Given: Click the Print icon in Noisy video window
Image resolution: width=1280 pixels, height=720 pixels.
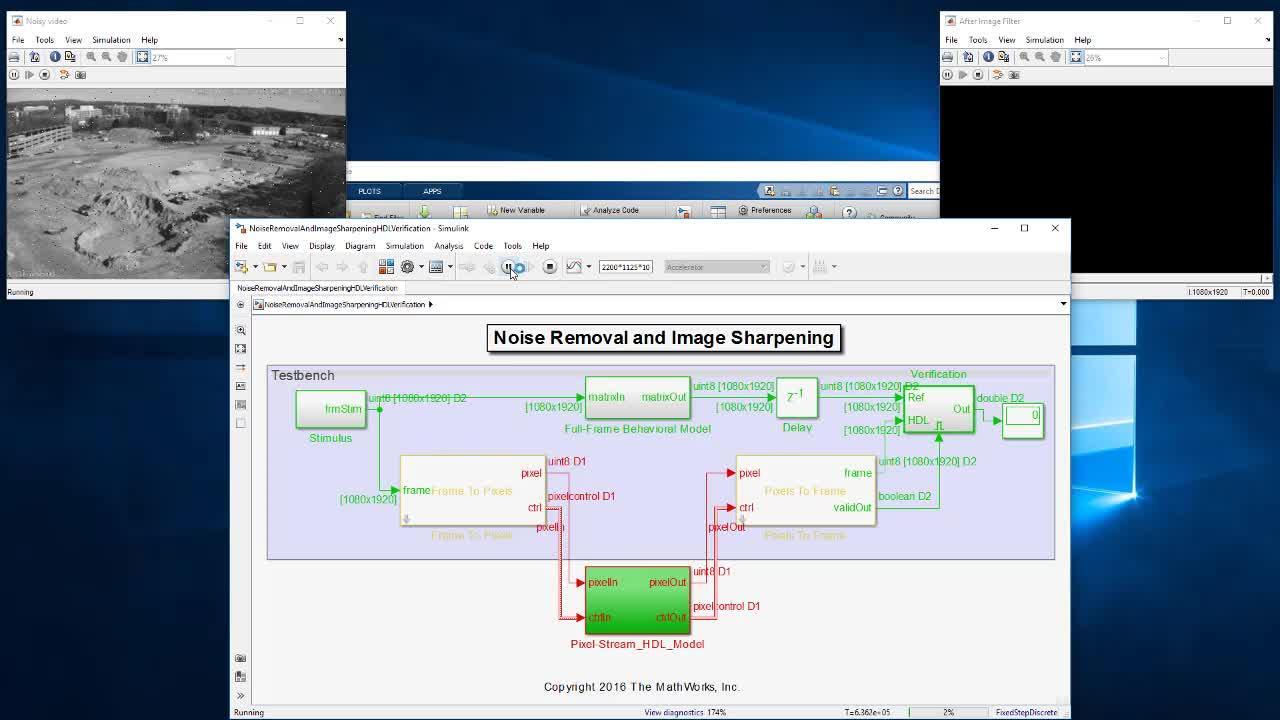Looking at the screenshot, I should pyautogui.click(x=14, y=57).
